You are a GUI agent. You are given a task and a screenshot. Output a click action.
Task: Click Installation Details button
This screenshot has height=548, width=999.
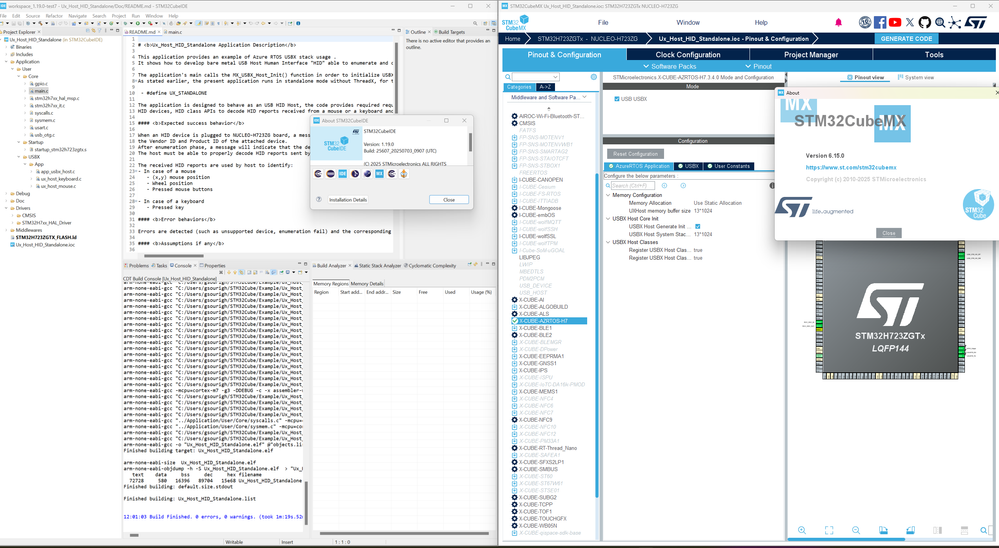pyautogui.click(x=348, y=199)
